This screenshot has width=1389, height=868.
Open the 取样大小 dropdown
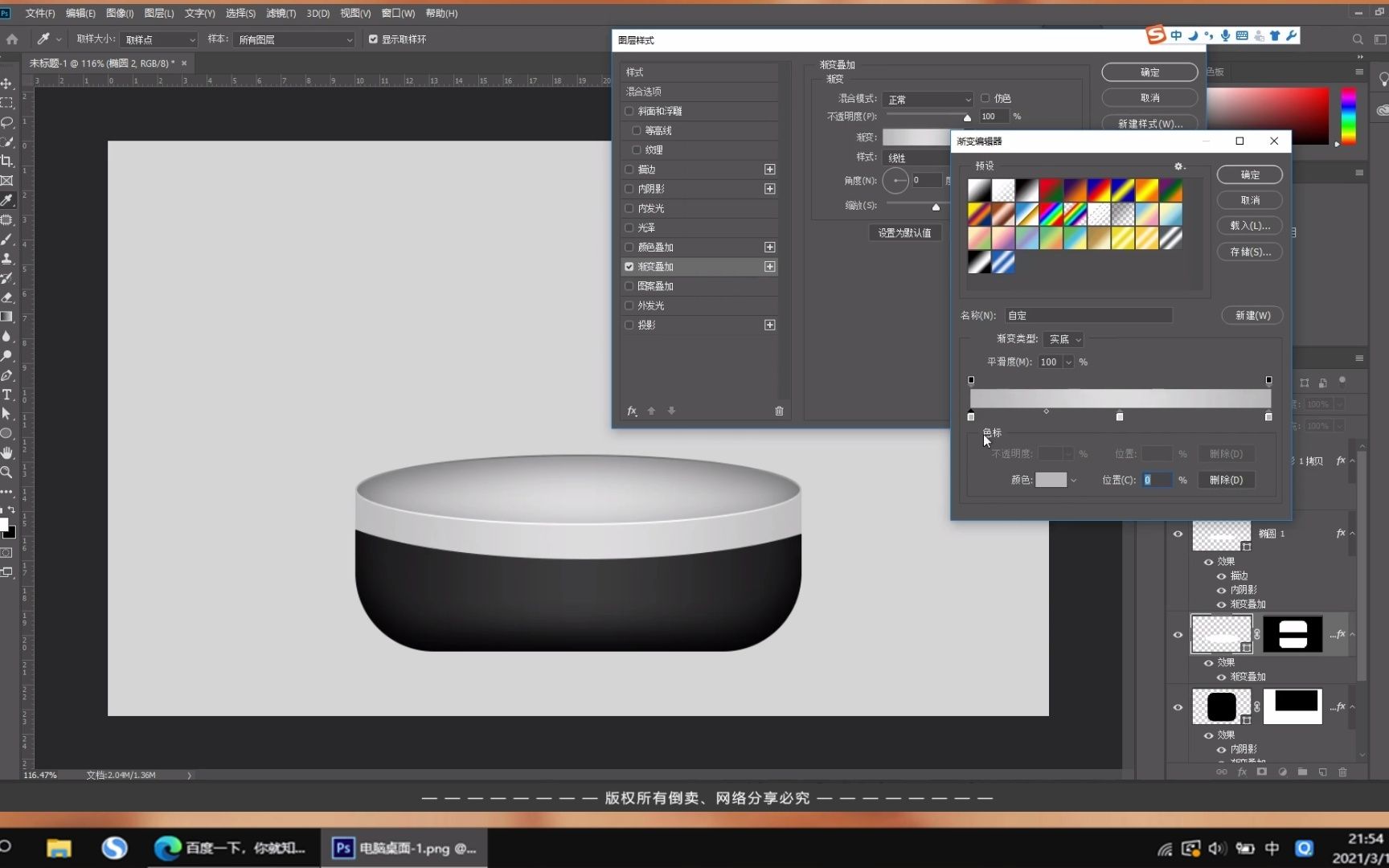click(158, 39)
